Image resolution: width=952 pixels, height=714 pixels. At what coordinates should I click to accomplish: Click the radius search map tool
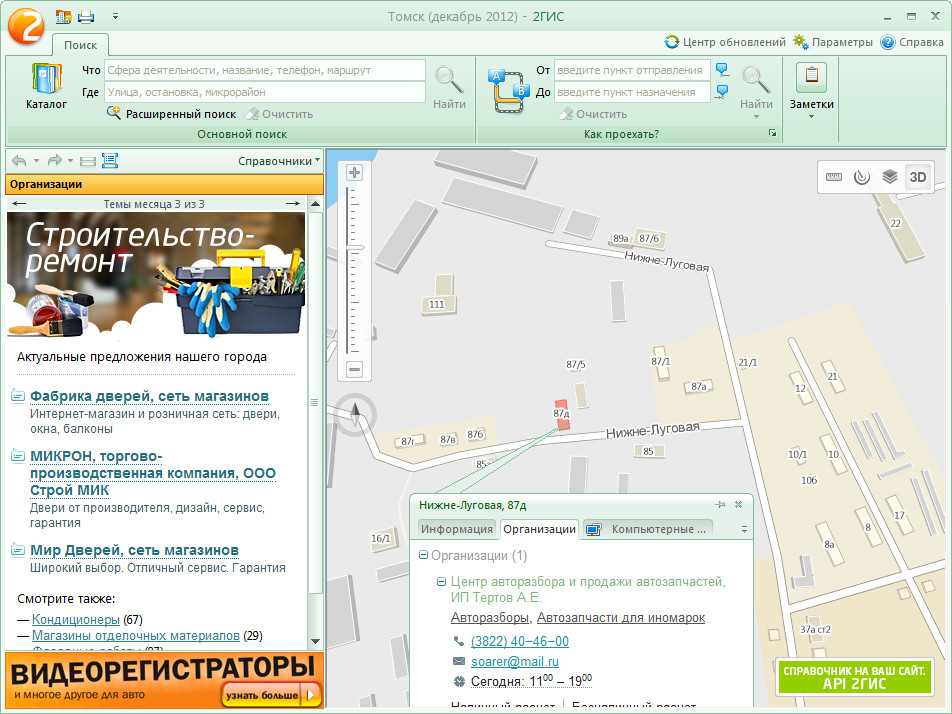(x=862, y=177)
